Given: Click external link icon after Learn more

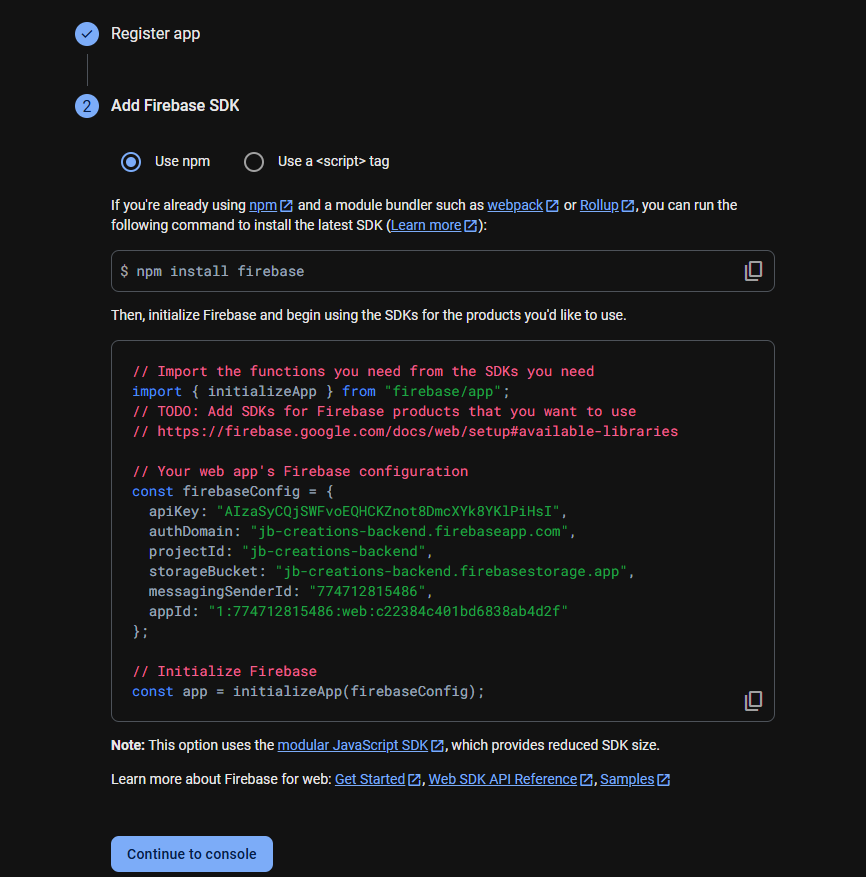Looking at the screenshot, I should point(470,226).
